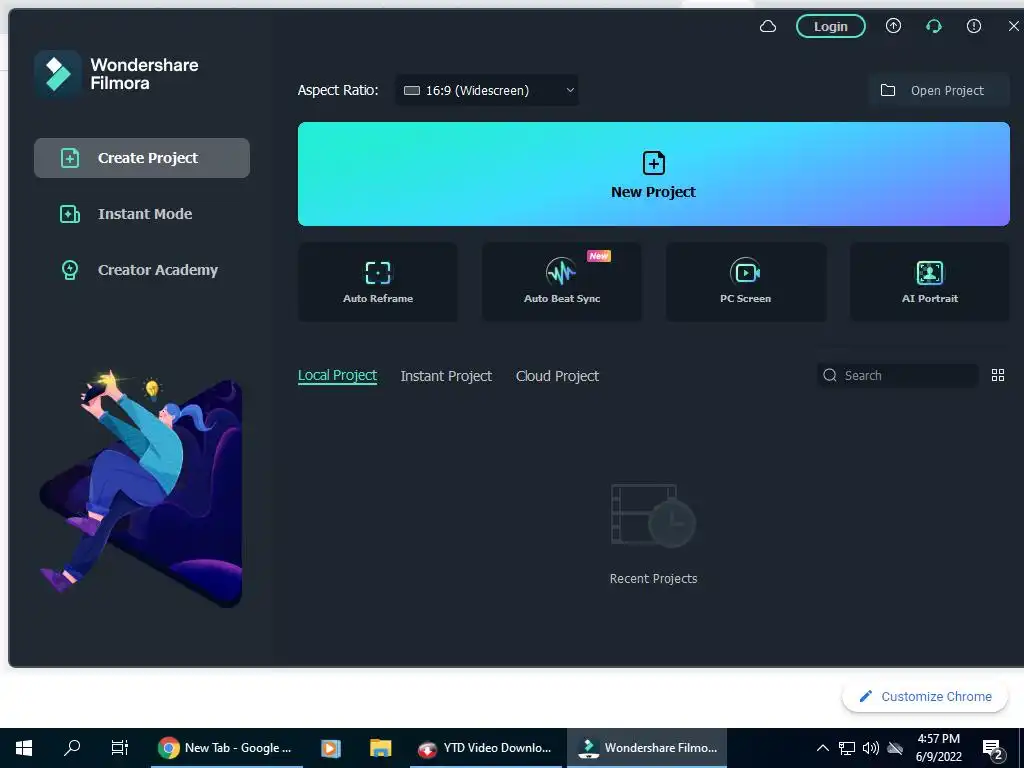The image size is (1024, 768).
Task: Open Task View on taskbar
Action: coord(120,747)
